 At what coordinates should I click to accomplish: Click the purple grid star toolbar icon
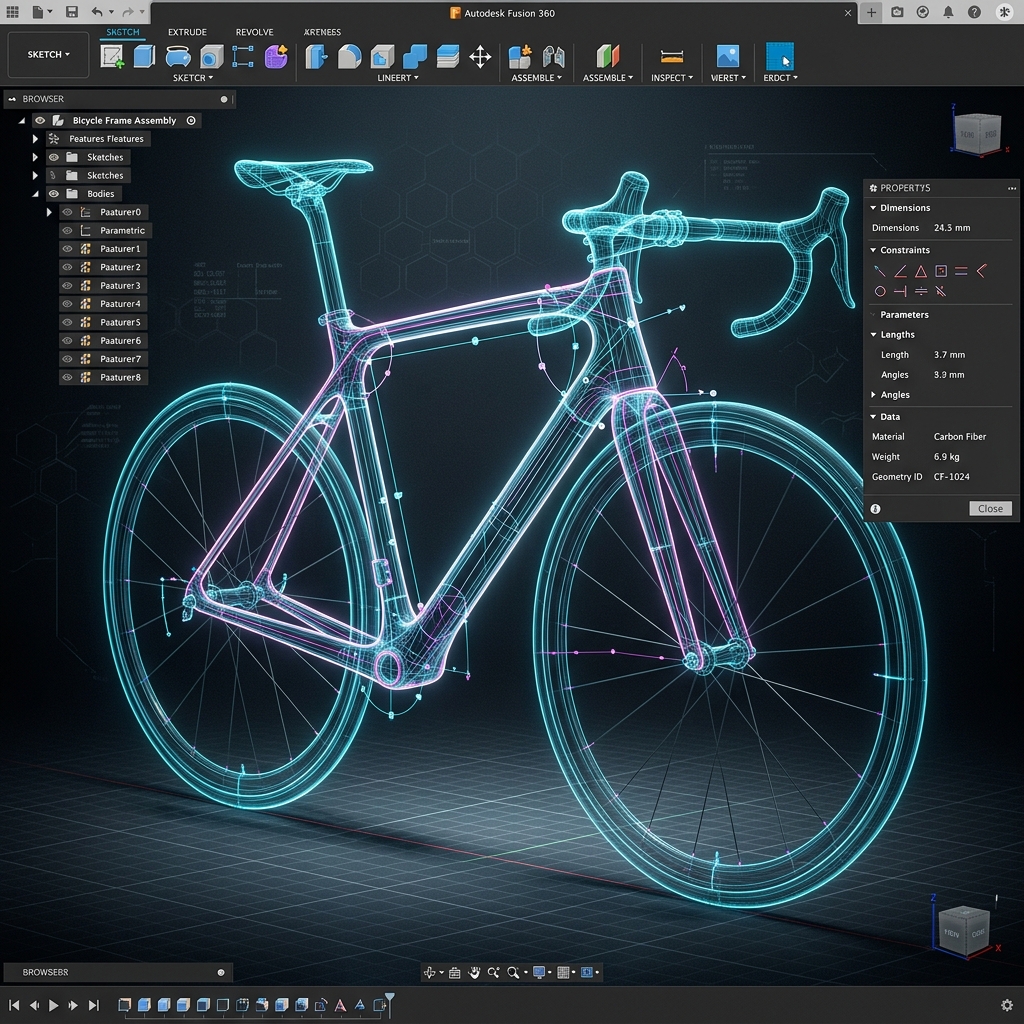[276, 56]
